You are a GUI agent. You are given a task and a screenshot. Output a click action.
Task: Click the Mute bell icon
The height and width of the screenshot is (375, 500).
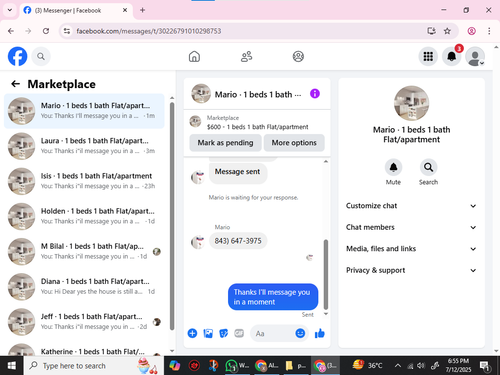click(393, 167)
